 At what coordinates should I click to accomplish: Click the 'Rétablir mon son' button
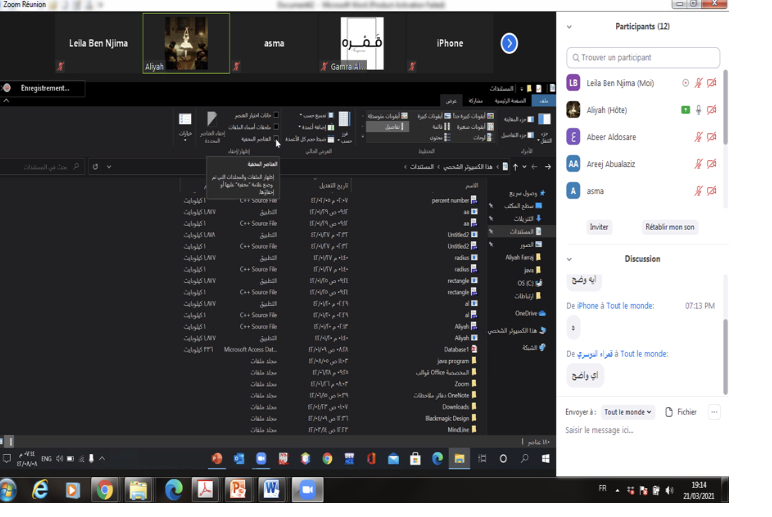(x=669, y=227)
